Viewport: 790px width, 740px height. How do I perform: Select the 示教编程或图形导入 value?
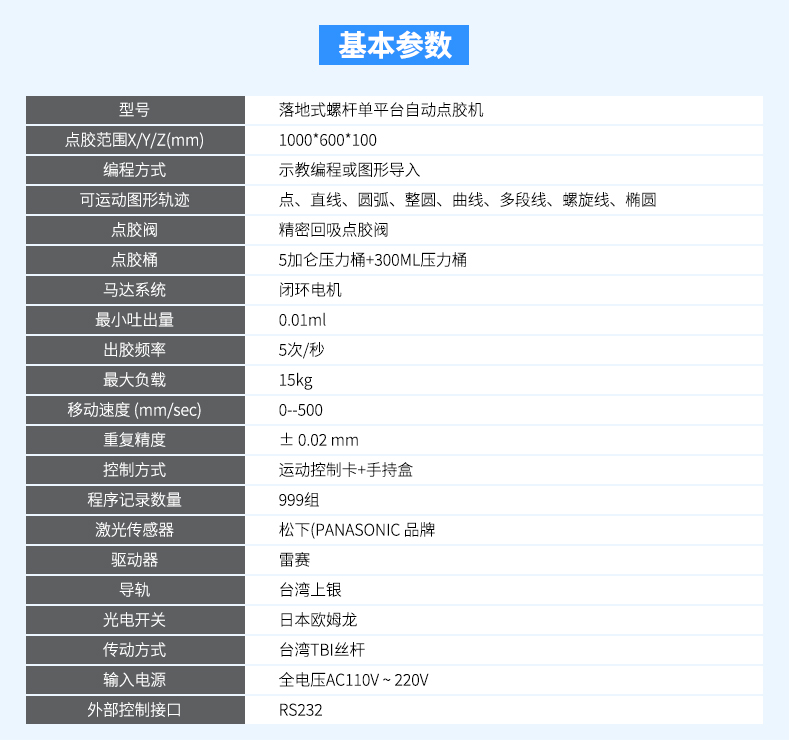(350, 170)
